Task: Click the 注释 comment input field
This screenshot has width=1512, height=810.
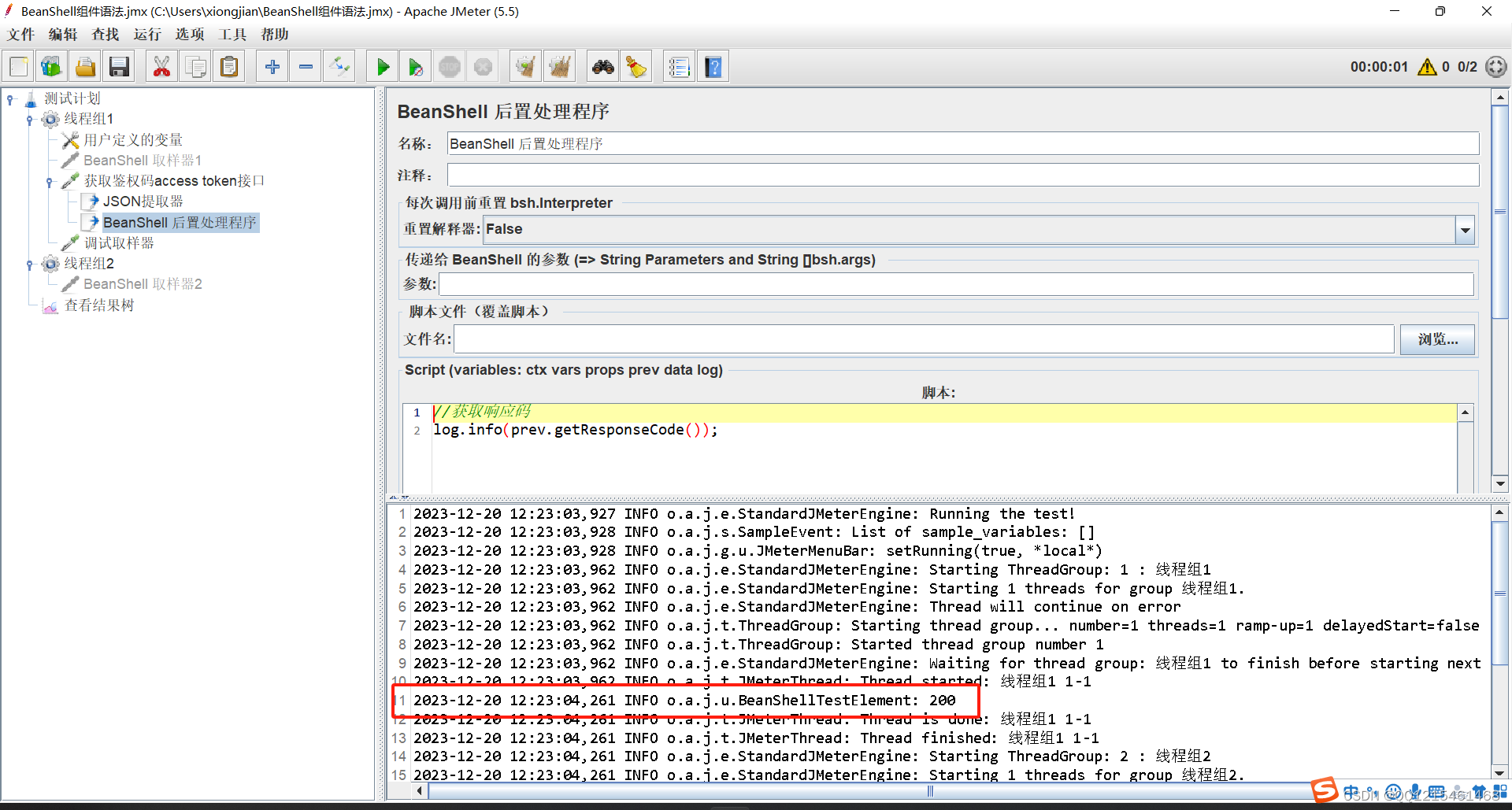Action: click(x=963, y=175)
